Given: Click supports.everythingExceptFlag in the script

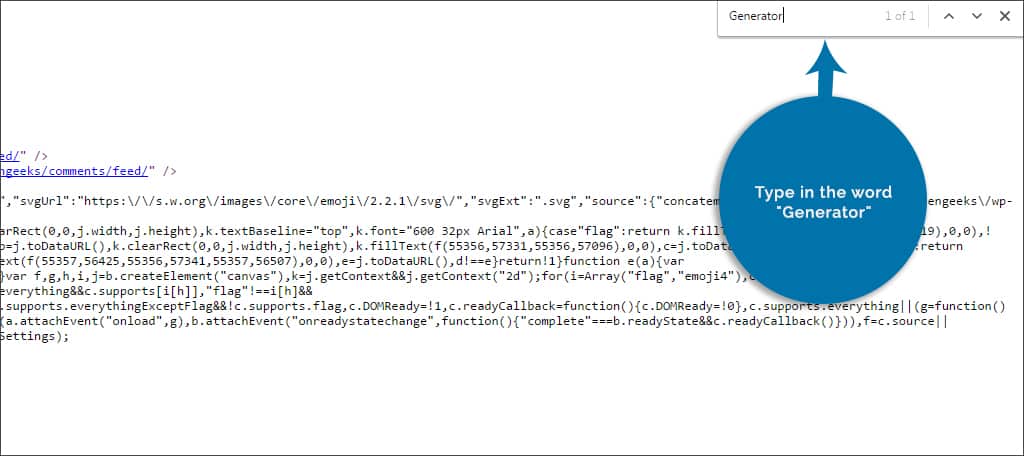Looking at the screenshot, I should 102,306.
